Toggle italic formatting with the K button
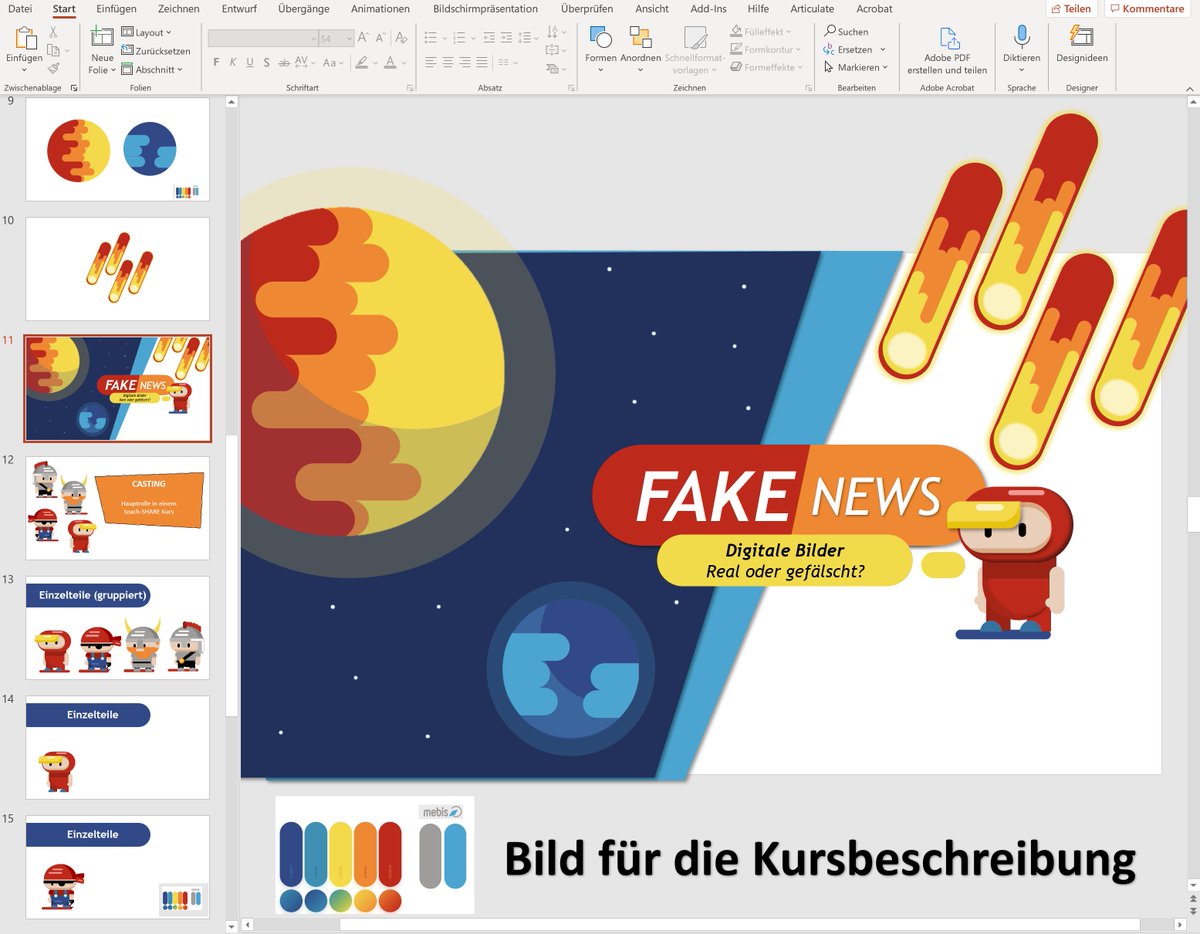 [233, 62]
